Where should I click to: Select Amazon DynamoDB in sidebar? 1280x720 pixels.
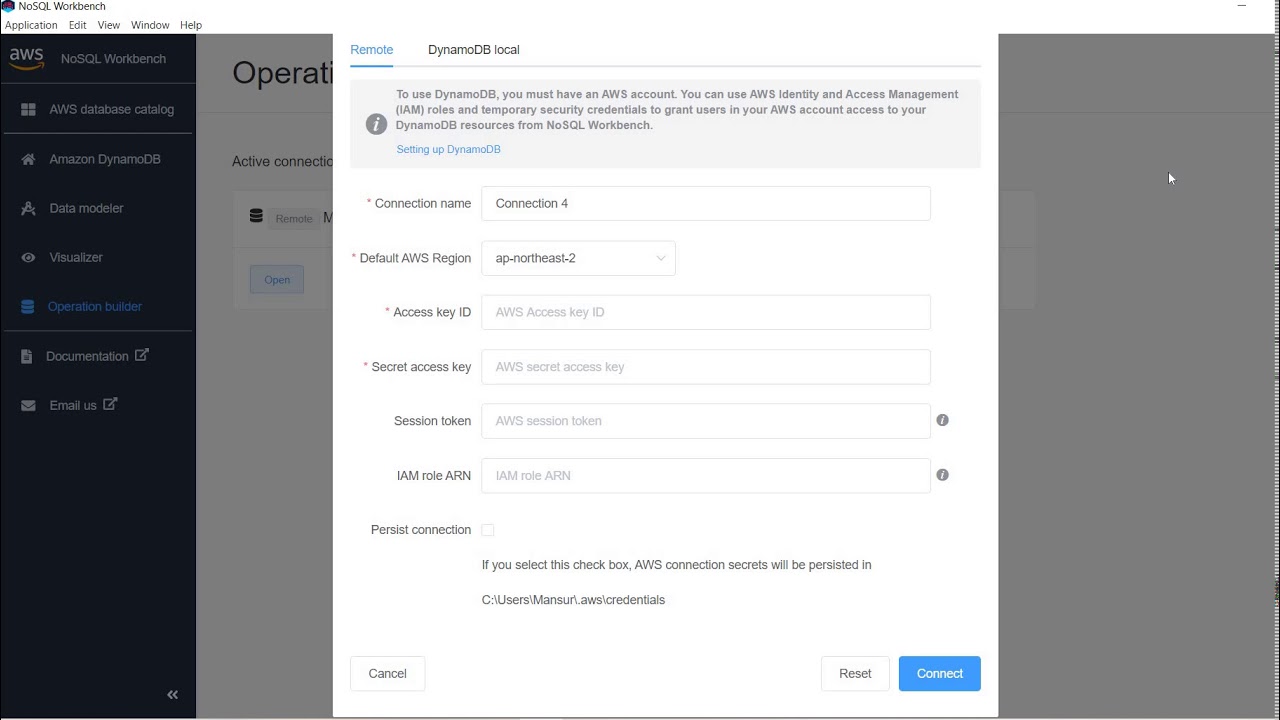tap(98, 159)
